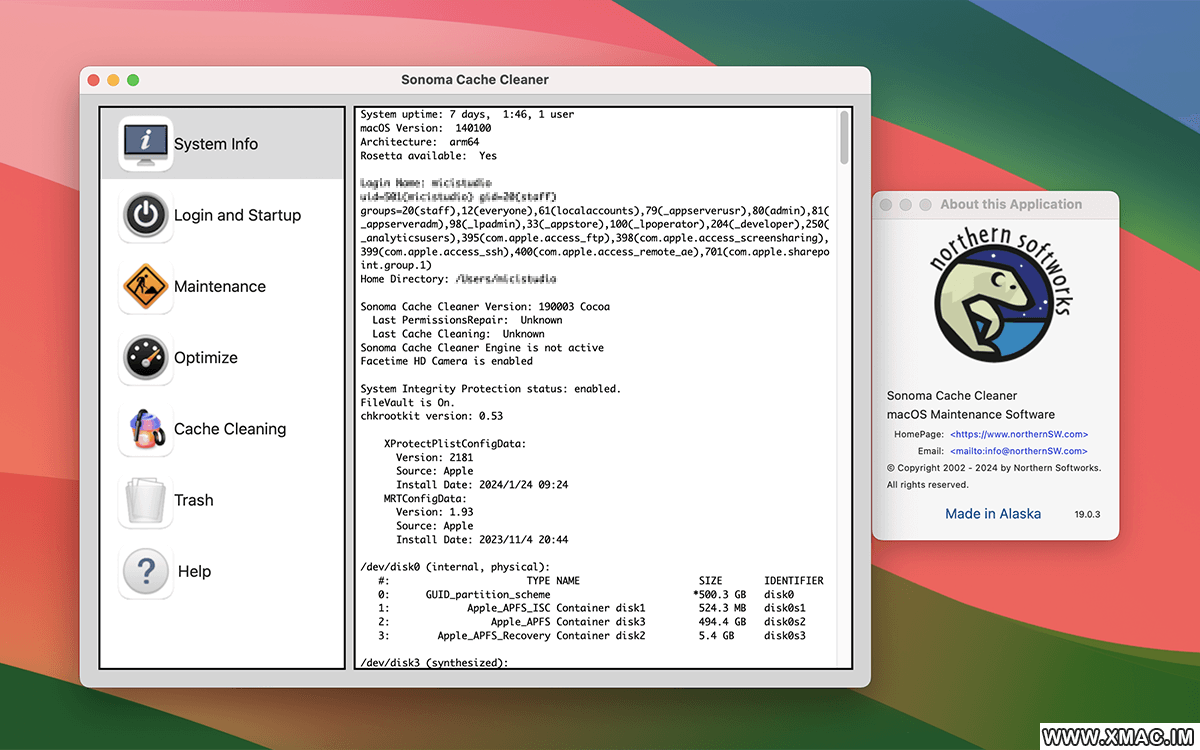The width and height of the screenshot is (1200, 750).
Task: Click the 'macOS Version: 140100' line
Action: click(425, 128)
